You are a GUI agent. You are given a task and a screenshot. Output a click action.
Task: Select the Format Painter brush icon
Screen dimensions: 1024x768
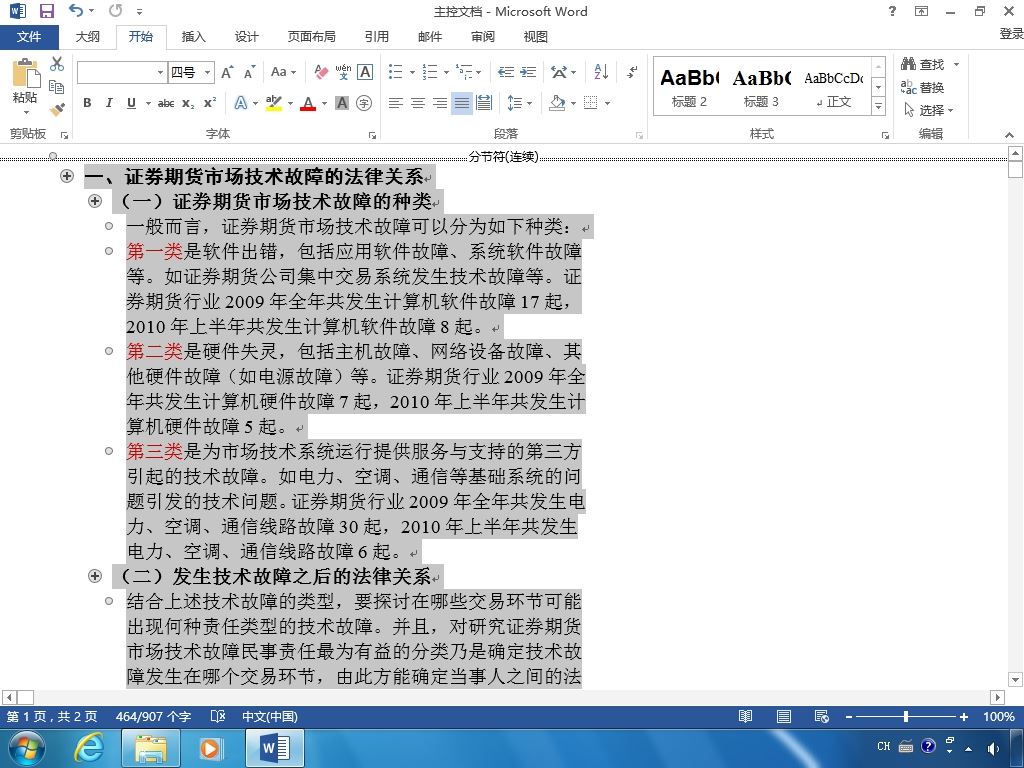[x=57, y=109]
